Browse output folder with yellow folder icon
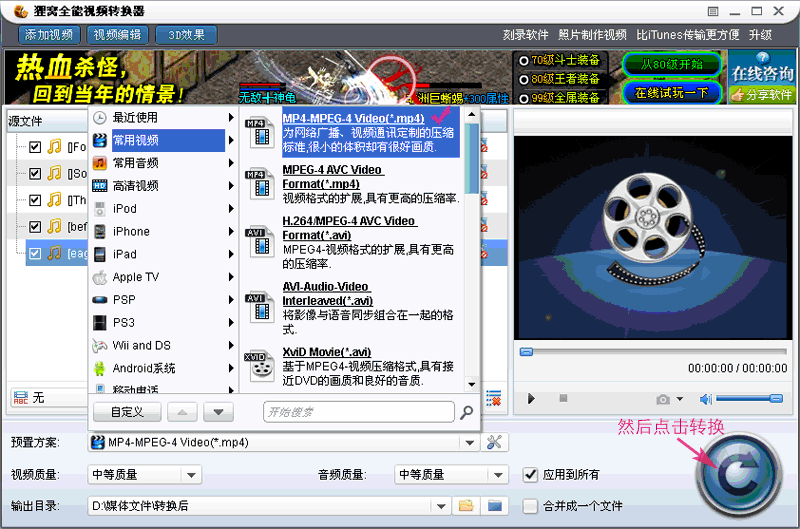The width and height of the screenshot is (800, 529). [466, 506]
